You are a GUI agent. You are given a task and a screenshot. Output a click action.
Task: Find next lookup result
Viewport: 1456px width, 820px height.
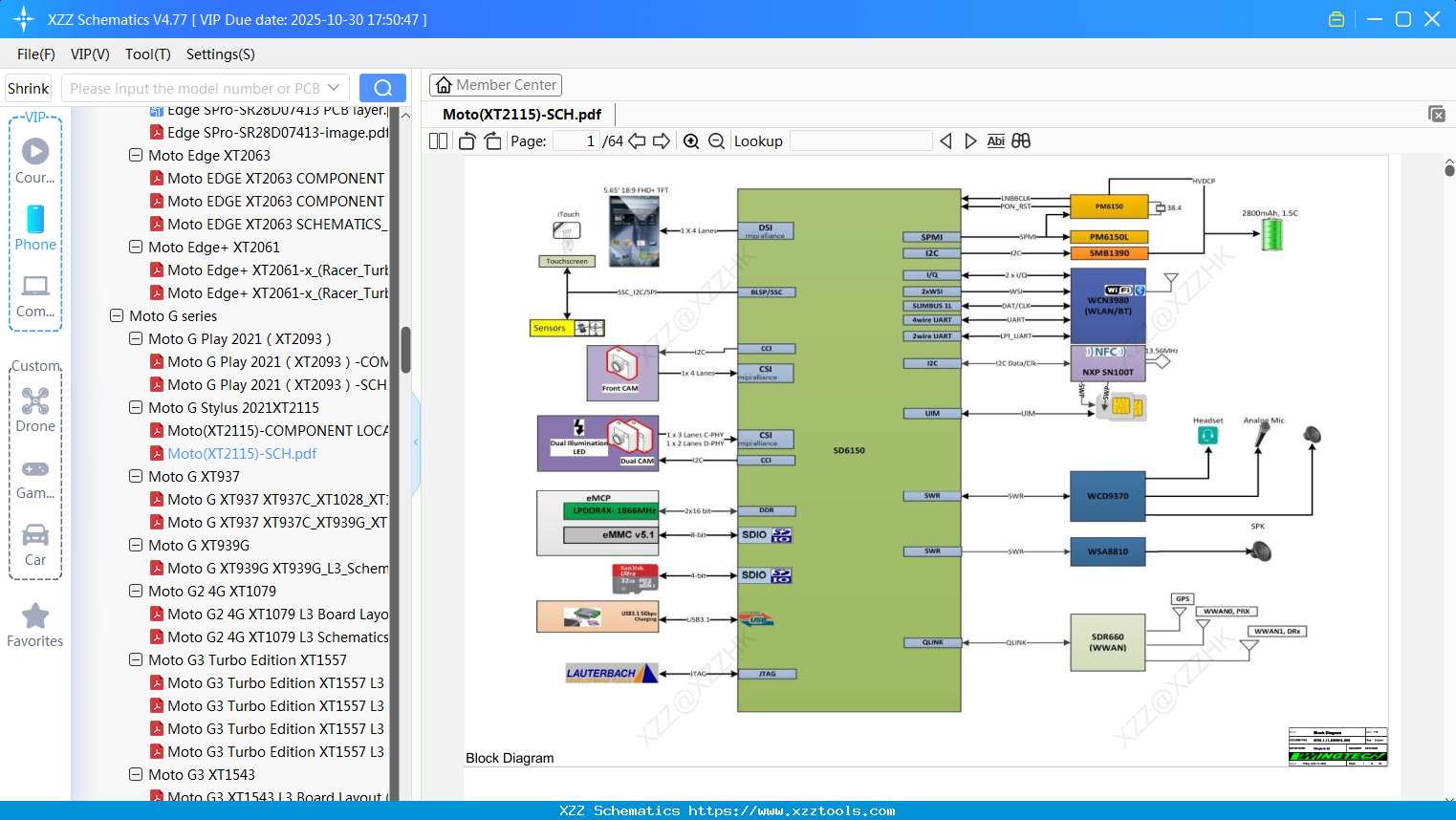(x=970, y=141)
